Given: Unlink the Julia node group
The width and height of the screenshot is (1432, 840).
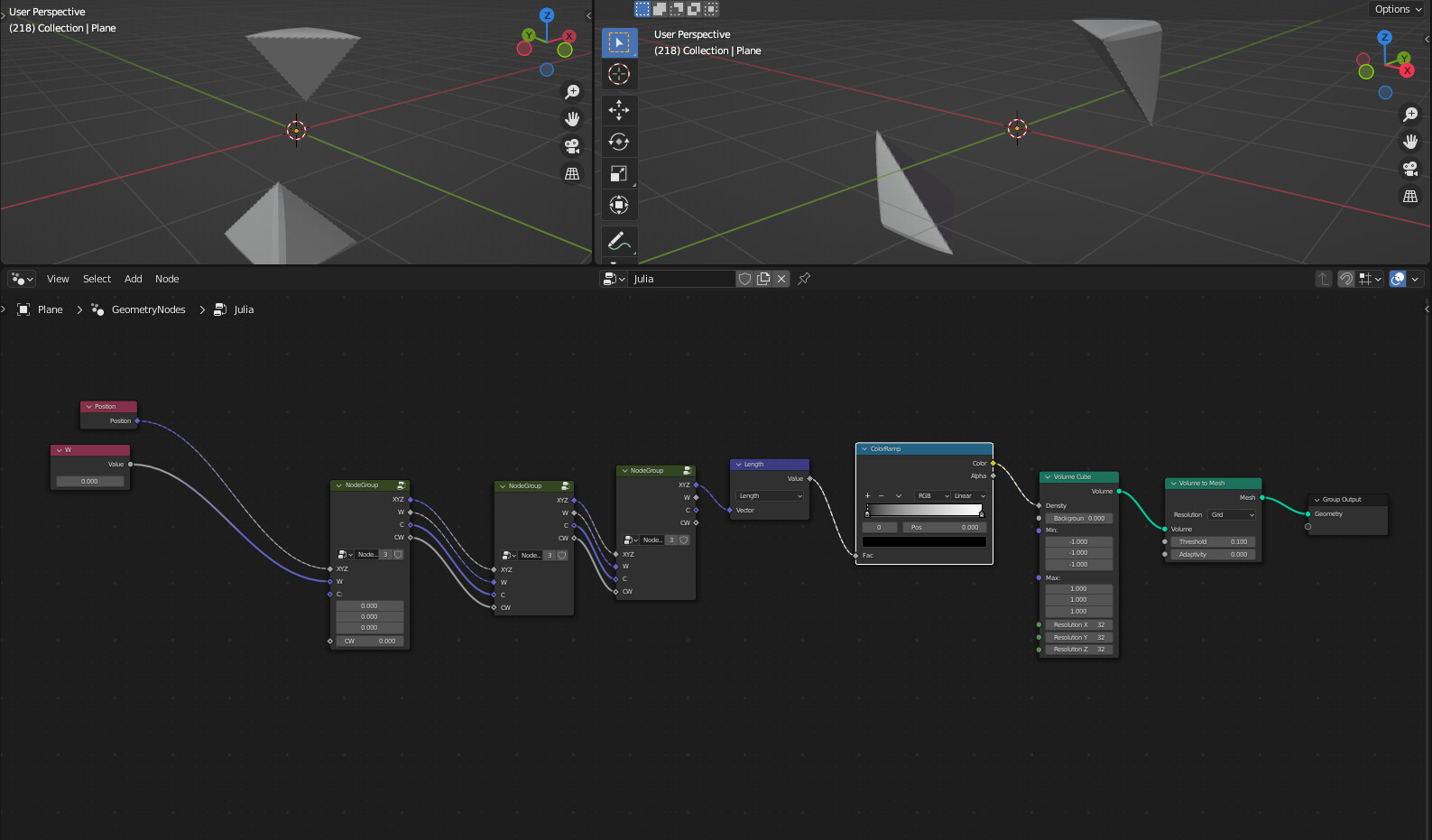Looking at the screenshot, I should 781,279.
